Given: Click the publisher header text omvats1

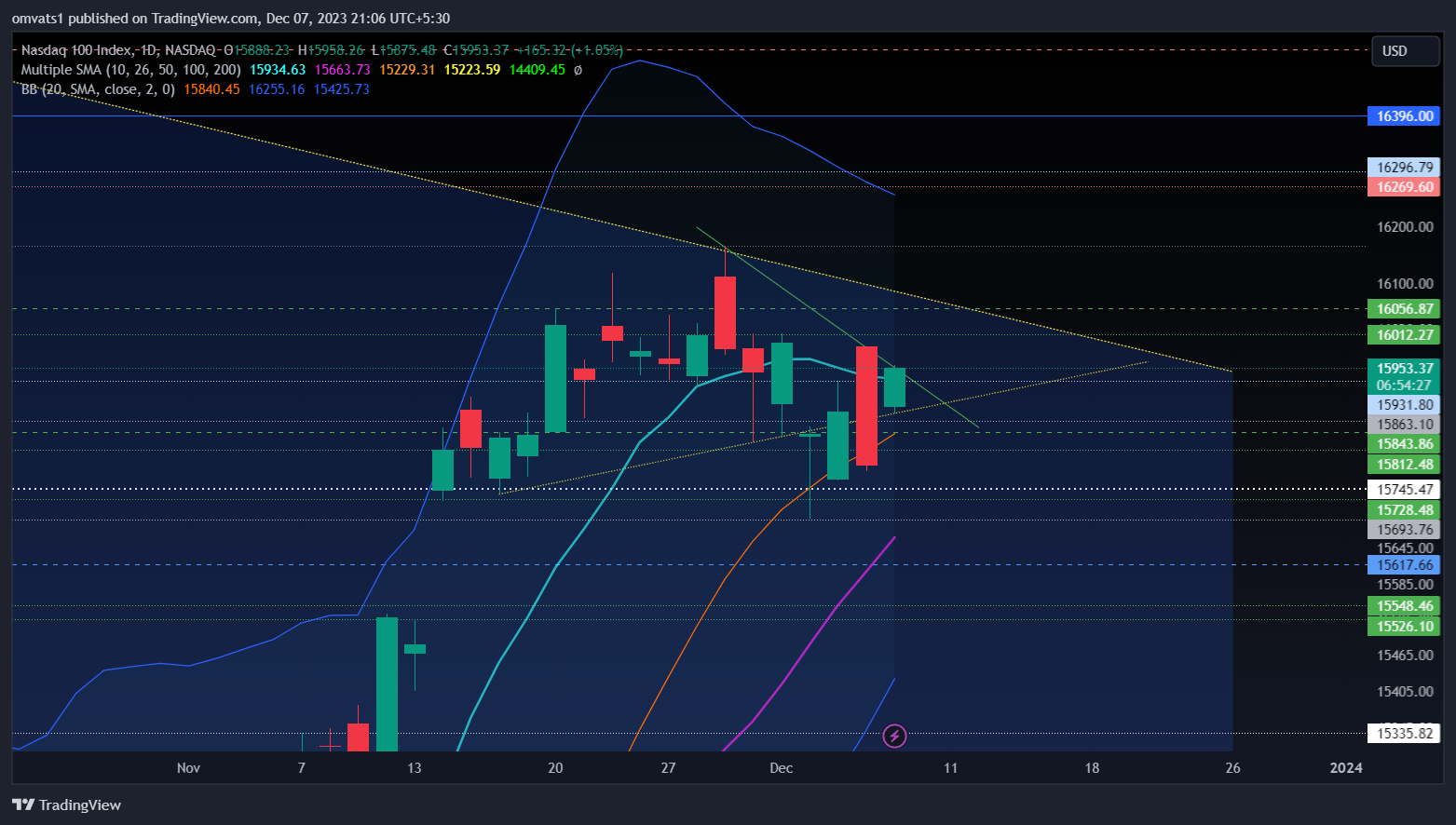Looking at the screenshot, I should point(37,19).
